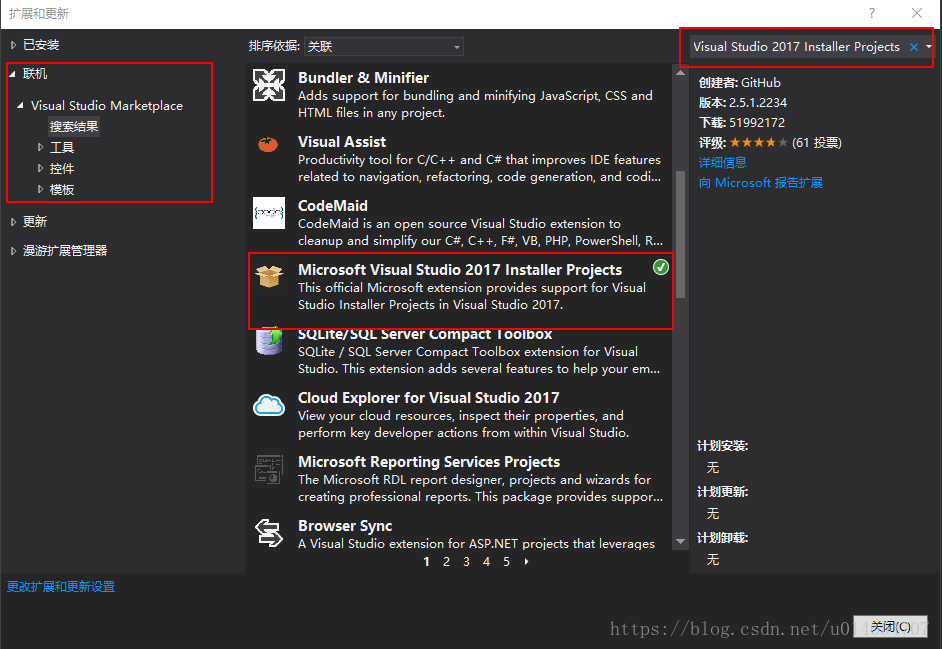This screenshot has height=649, width=942.
Task: Click the scrollbar up arrow
Action: (x=681, y=73)
